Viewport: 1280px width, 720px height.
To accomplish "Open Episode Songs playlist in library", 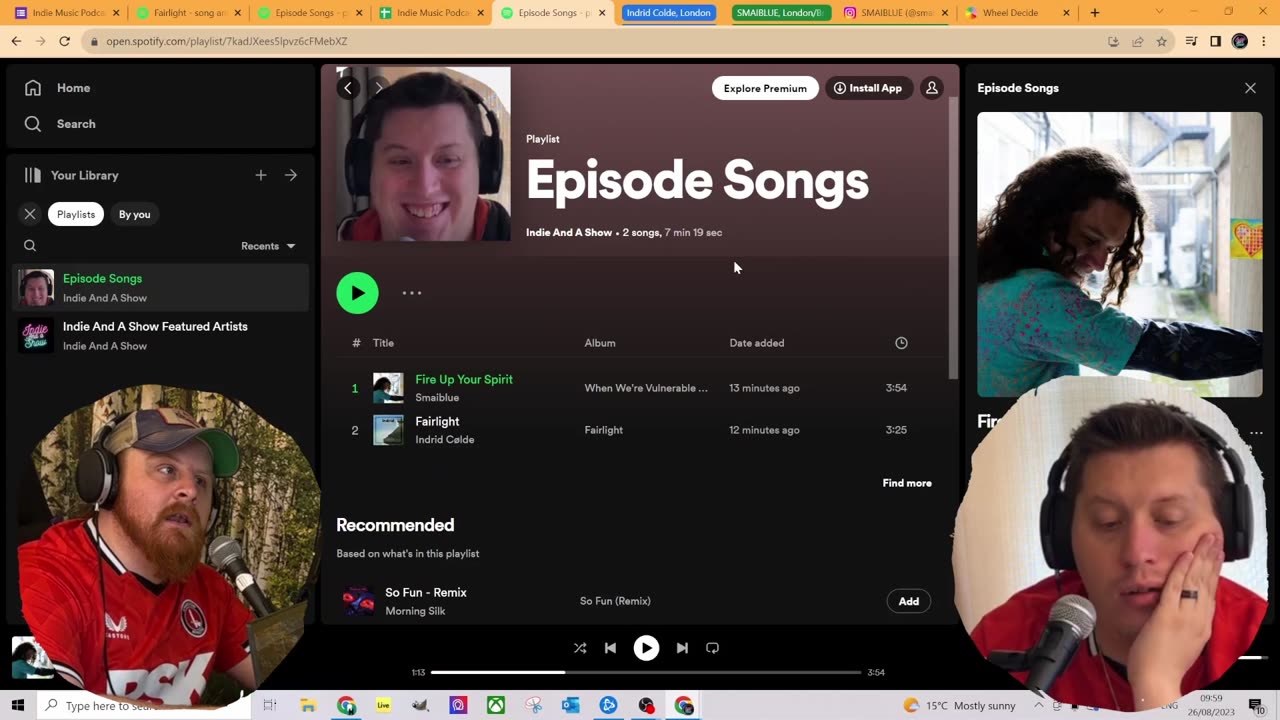I will 161,288.
